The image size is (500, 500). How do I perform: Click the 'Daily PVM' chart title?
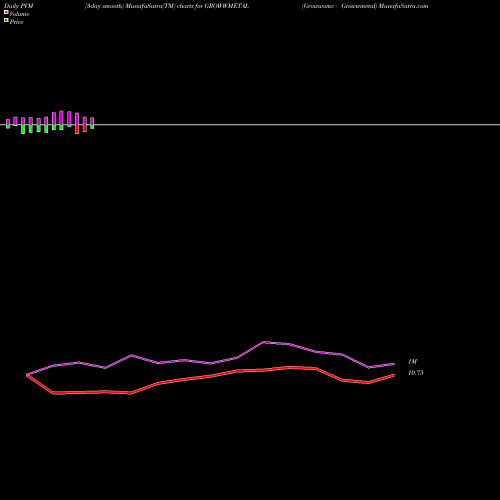point(19,6)
